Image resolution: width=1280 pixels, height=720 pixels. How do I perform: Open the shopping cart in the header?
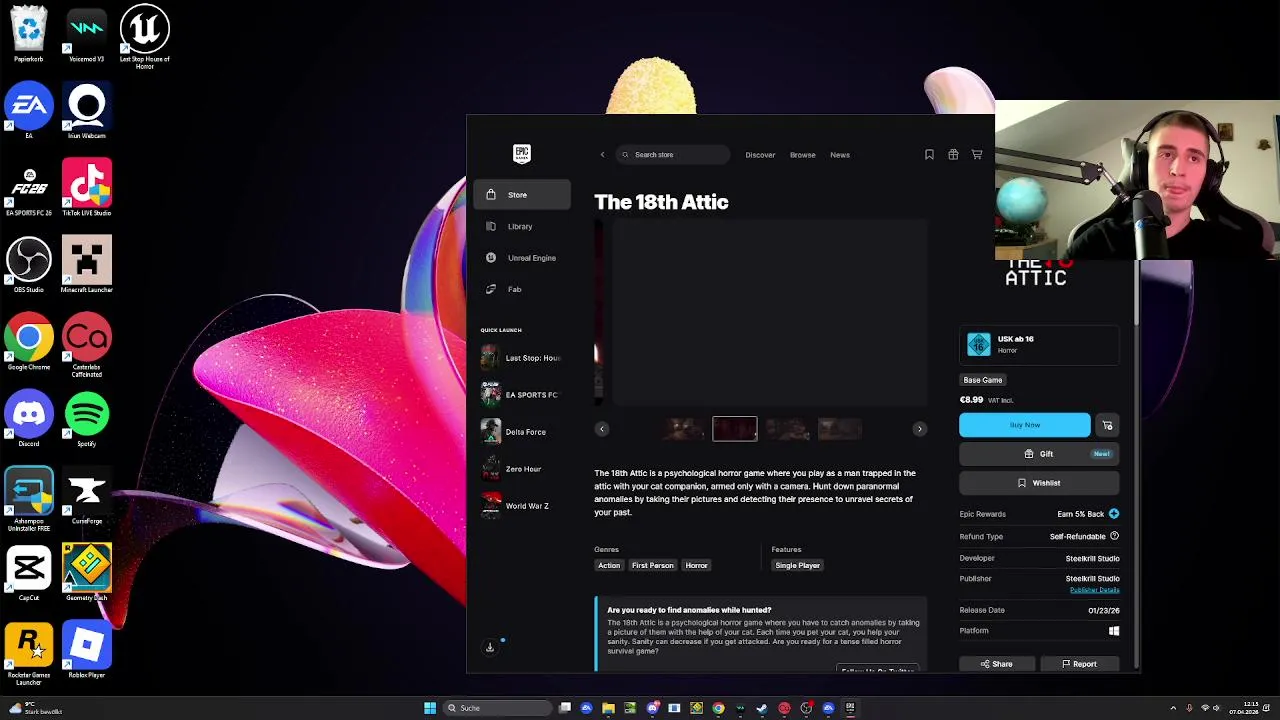tap(977, 155)
